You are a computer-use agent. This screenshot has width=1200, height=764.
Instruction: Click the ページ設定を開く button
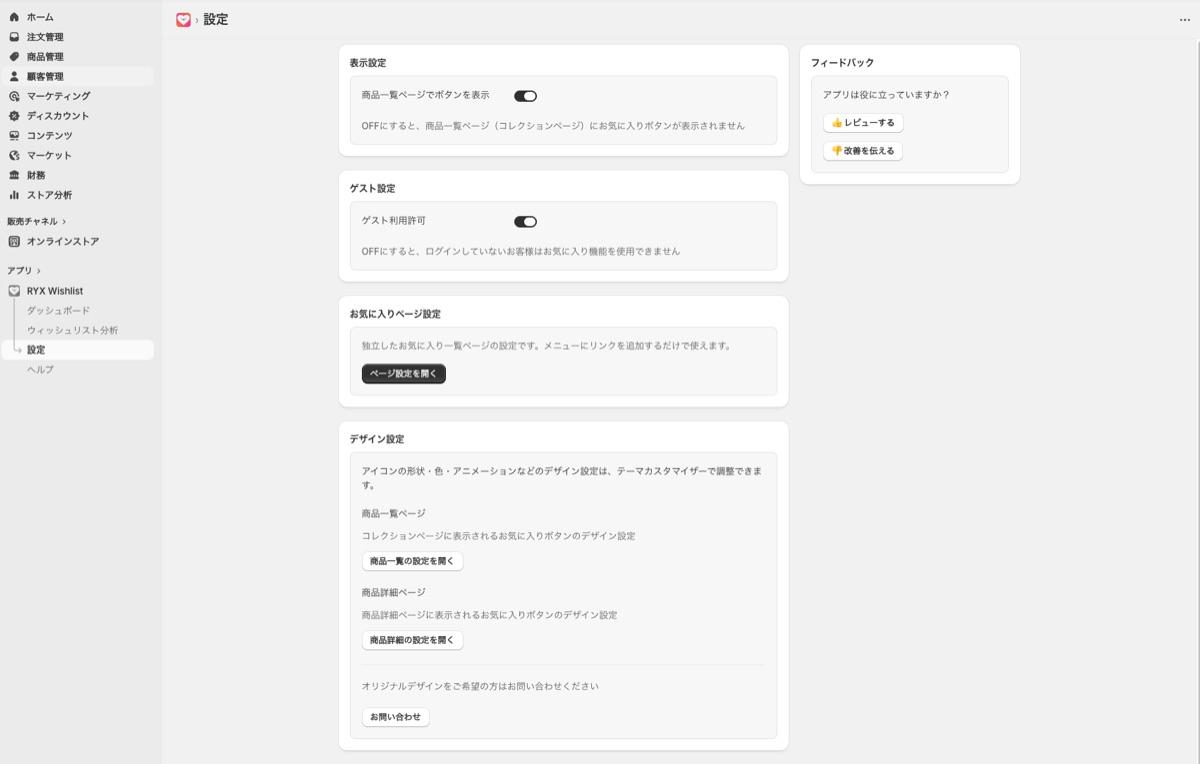click(x=403, y=373)
